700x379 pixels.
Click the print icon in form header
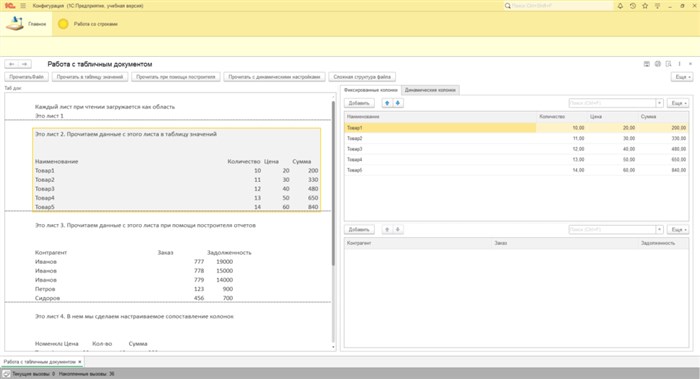658,64
